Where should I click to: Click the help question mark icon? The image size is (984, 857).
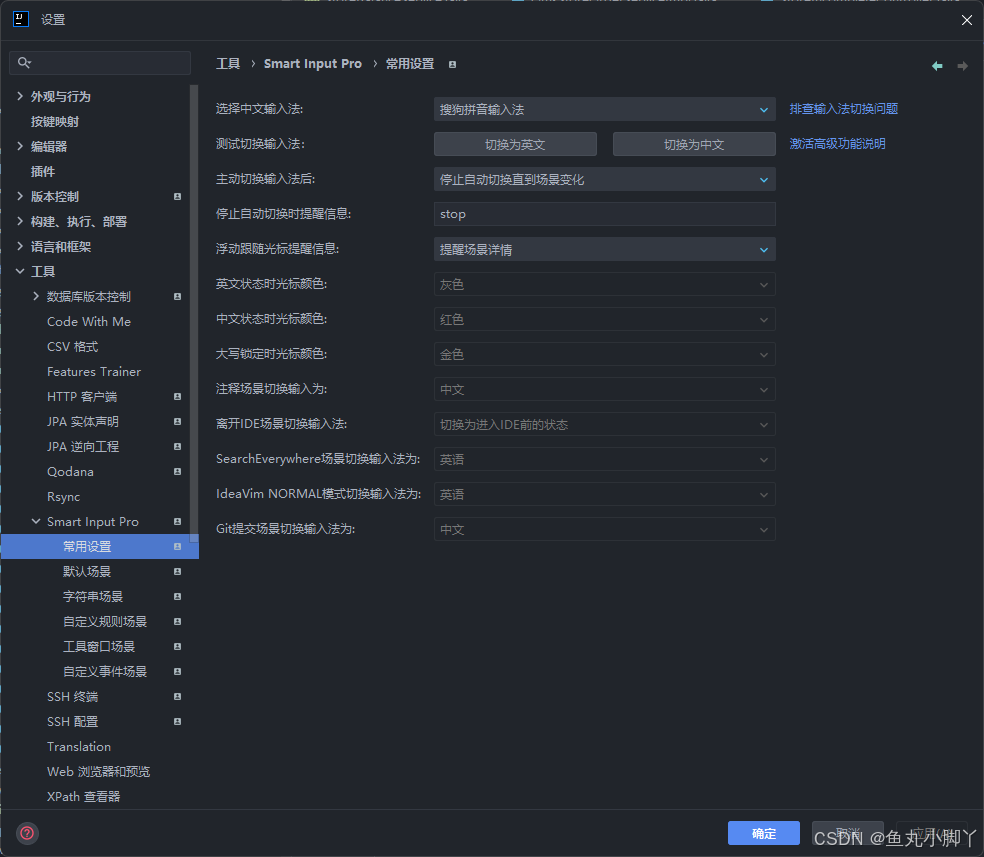(x=27, y=833)
